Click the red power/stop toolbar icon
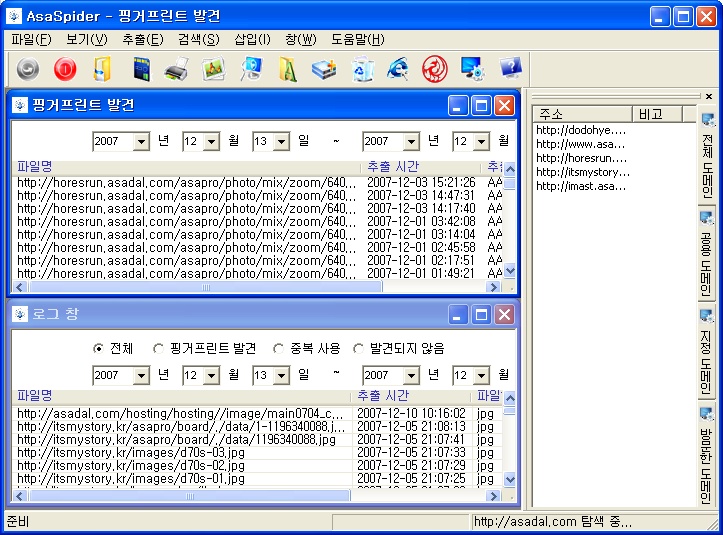This screenshot has height=535, width=723. pyautogui.click(x=65, y=70)
